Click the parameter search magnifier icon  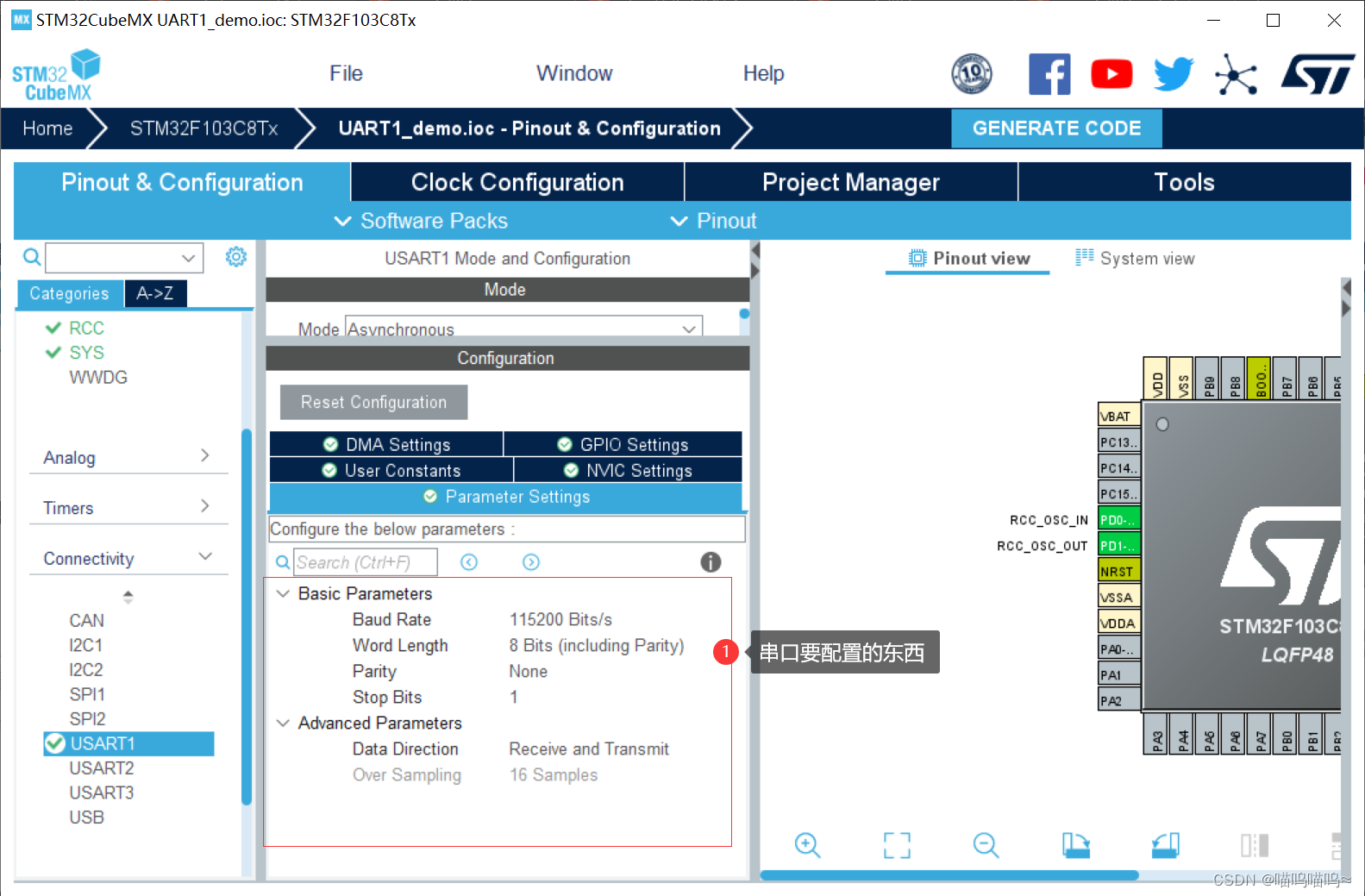pos(282,562)
